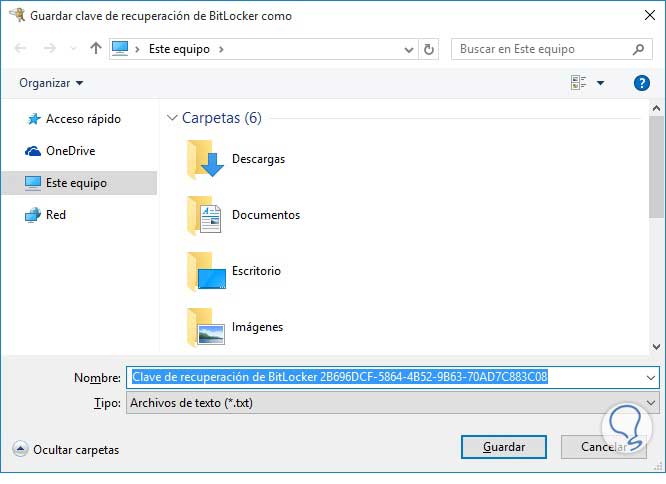Expand chevron after 'Este equipo' in address bar
This screenshot has width=666, height=484.
(x=221, y=49)
